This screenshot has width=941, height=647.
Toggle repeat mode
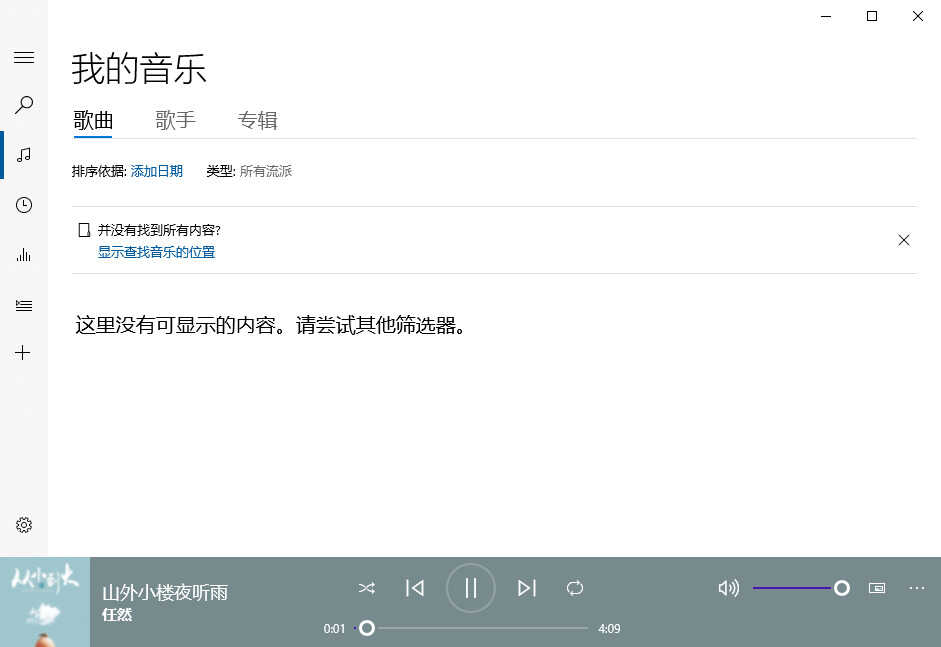[575, 588]
